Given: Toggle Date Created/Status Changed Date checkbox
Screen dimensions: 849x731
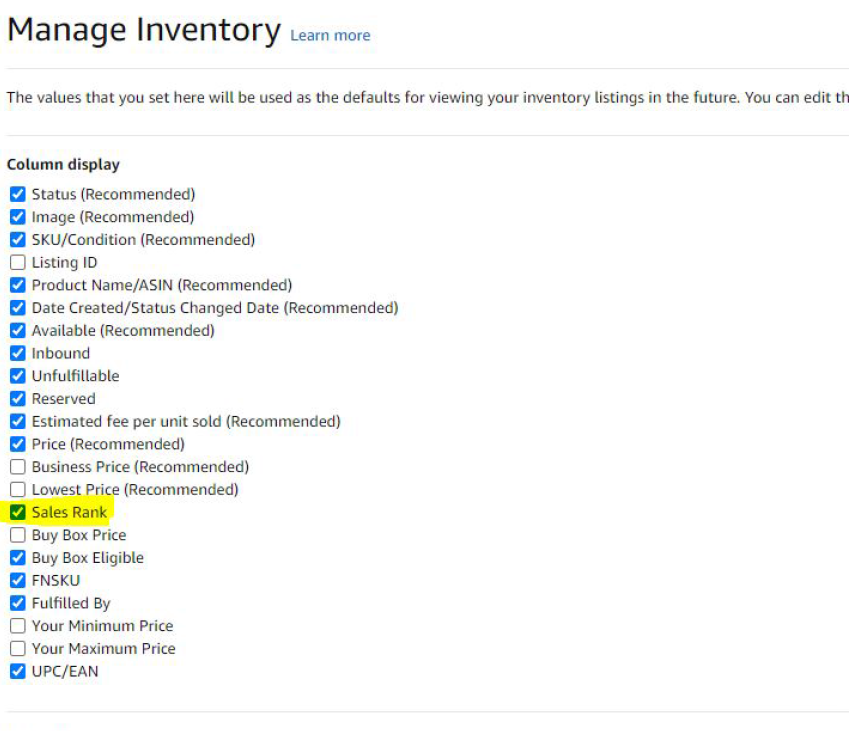Looking at the screenshot, I should 17,308.
